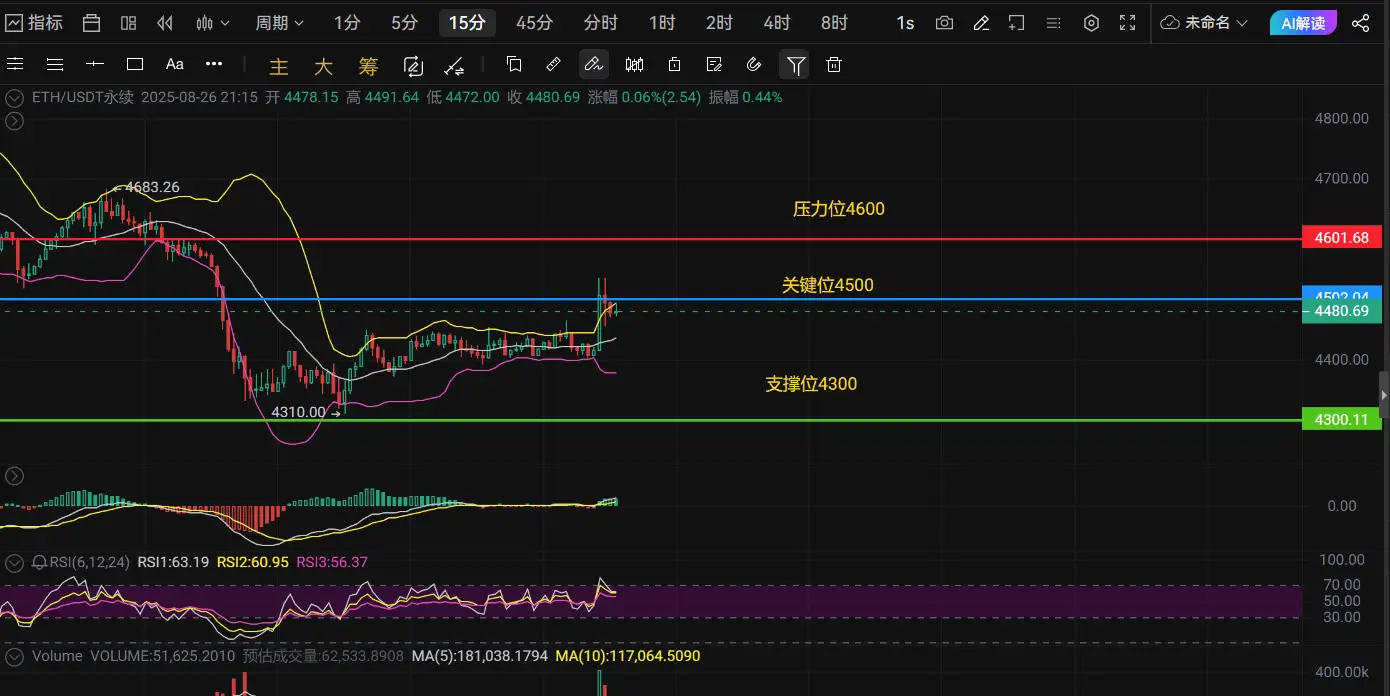
Task: Toggle the 主 indicator button
Action: point(279,66)
